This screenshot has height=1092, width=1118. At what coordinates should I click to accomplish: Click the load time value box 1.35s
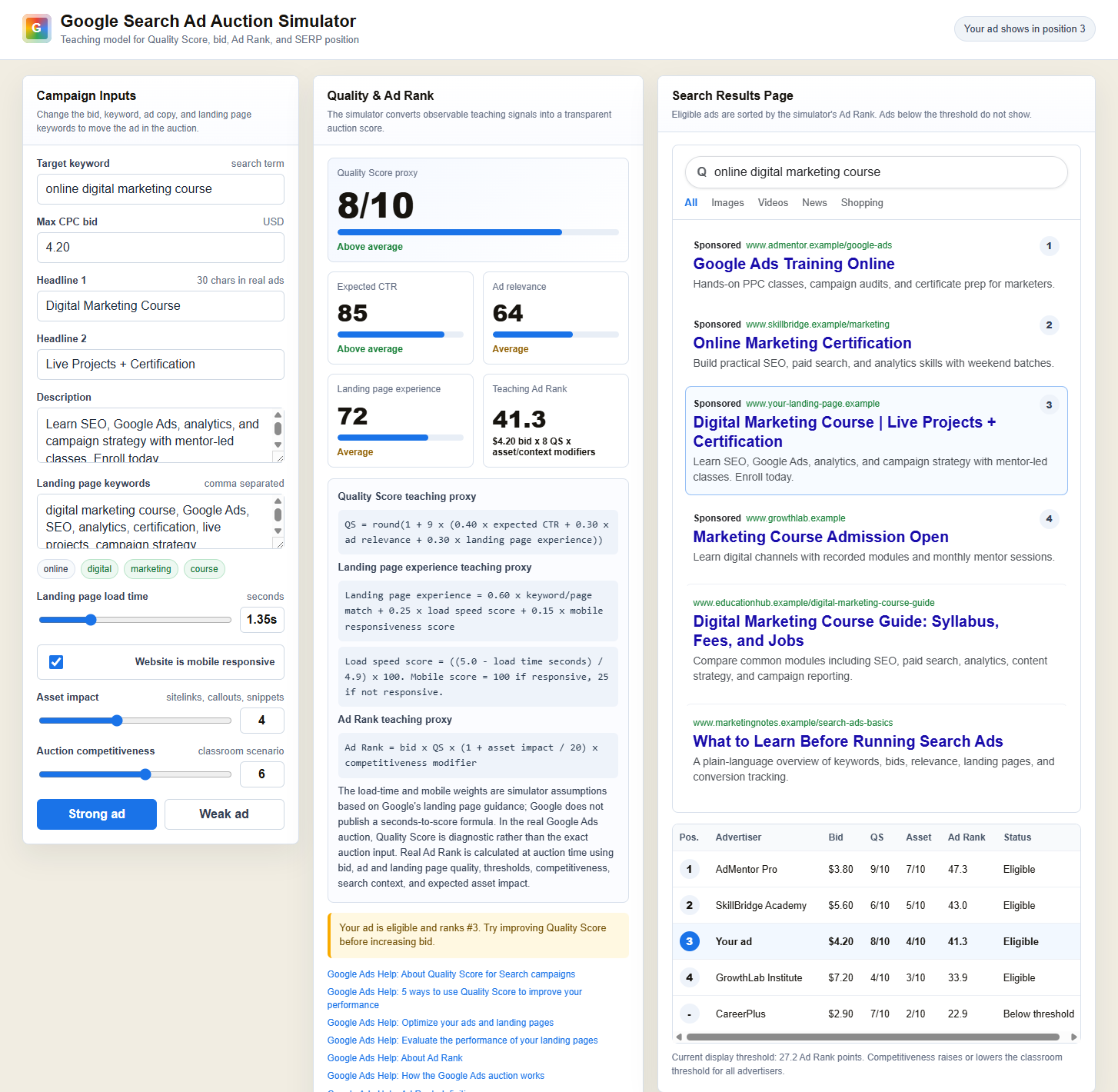coord(261,620)
